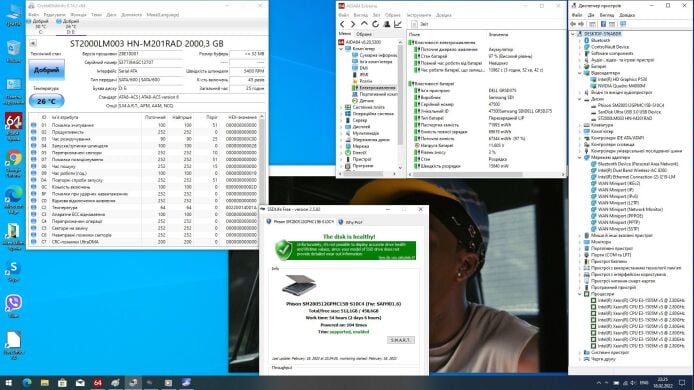694x390 pixels.
Task: Switch to Phison drive tab in SSDLife
Action: click(x=300, y=222)
